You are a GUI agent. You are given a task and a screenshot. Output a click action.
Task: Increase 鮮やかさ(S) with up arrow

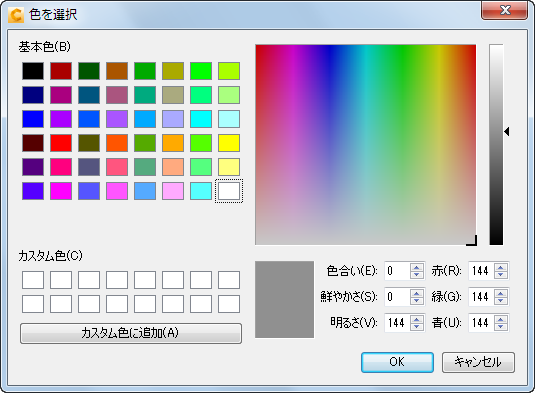tap(417, 293)
